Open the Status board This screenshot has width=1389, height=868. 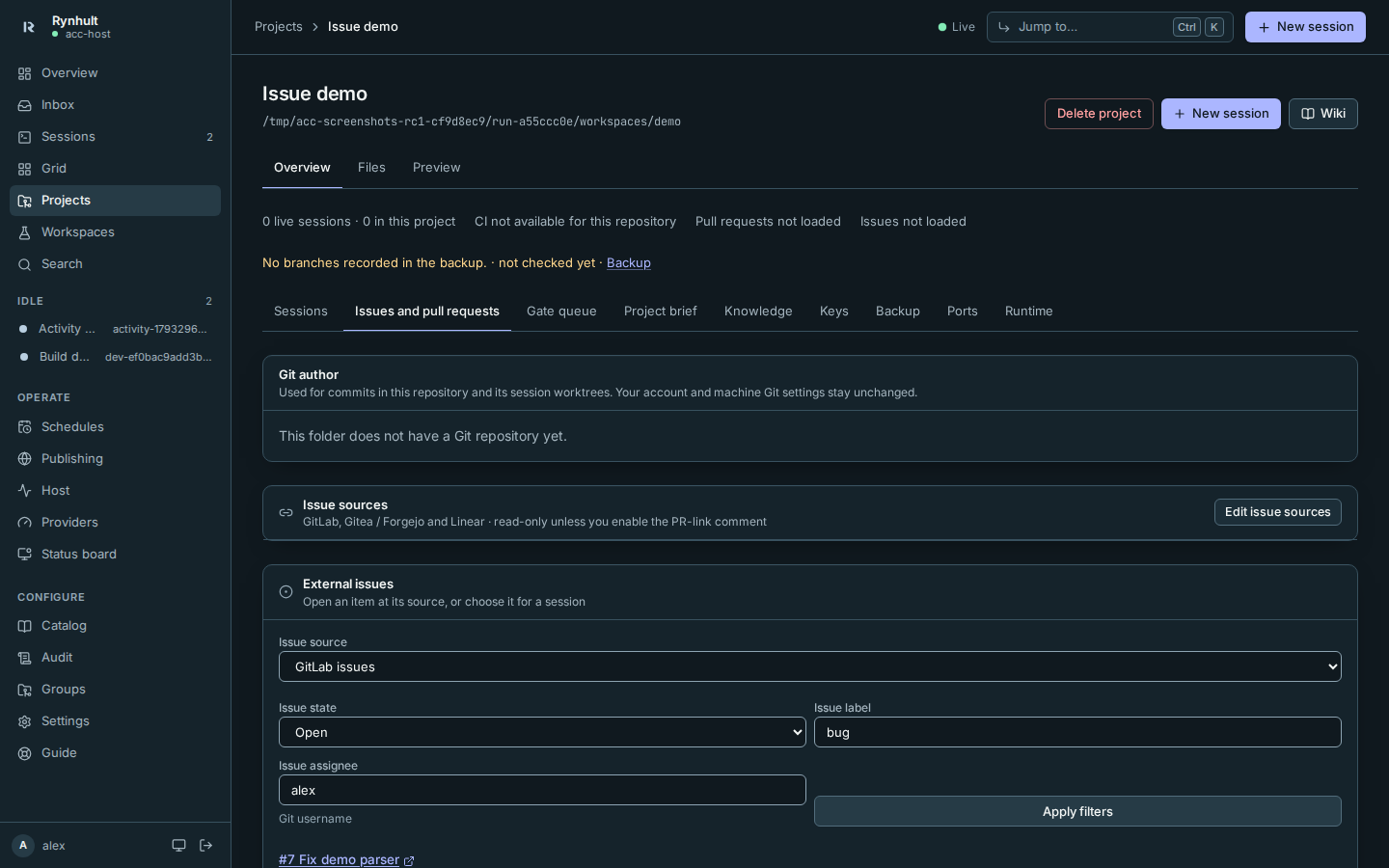115,555
